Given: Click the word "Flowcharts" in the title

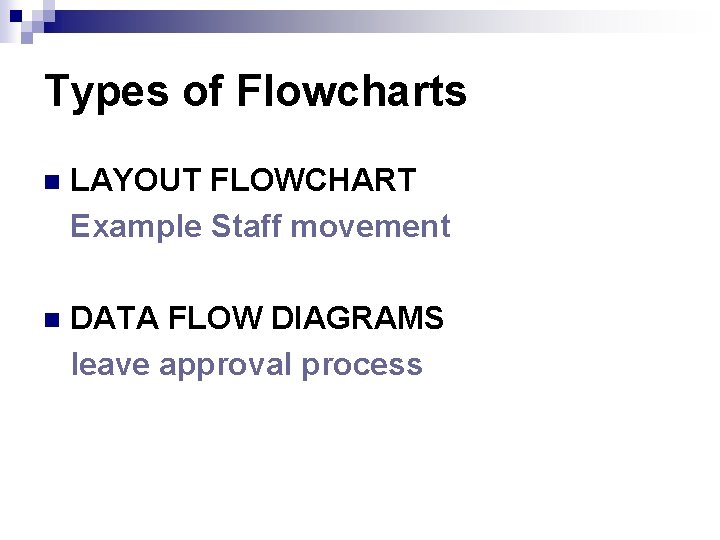Looking at the screenshot, I should pyautogui.click(x=352, y=92).
